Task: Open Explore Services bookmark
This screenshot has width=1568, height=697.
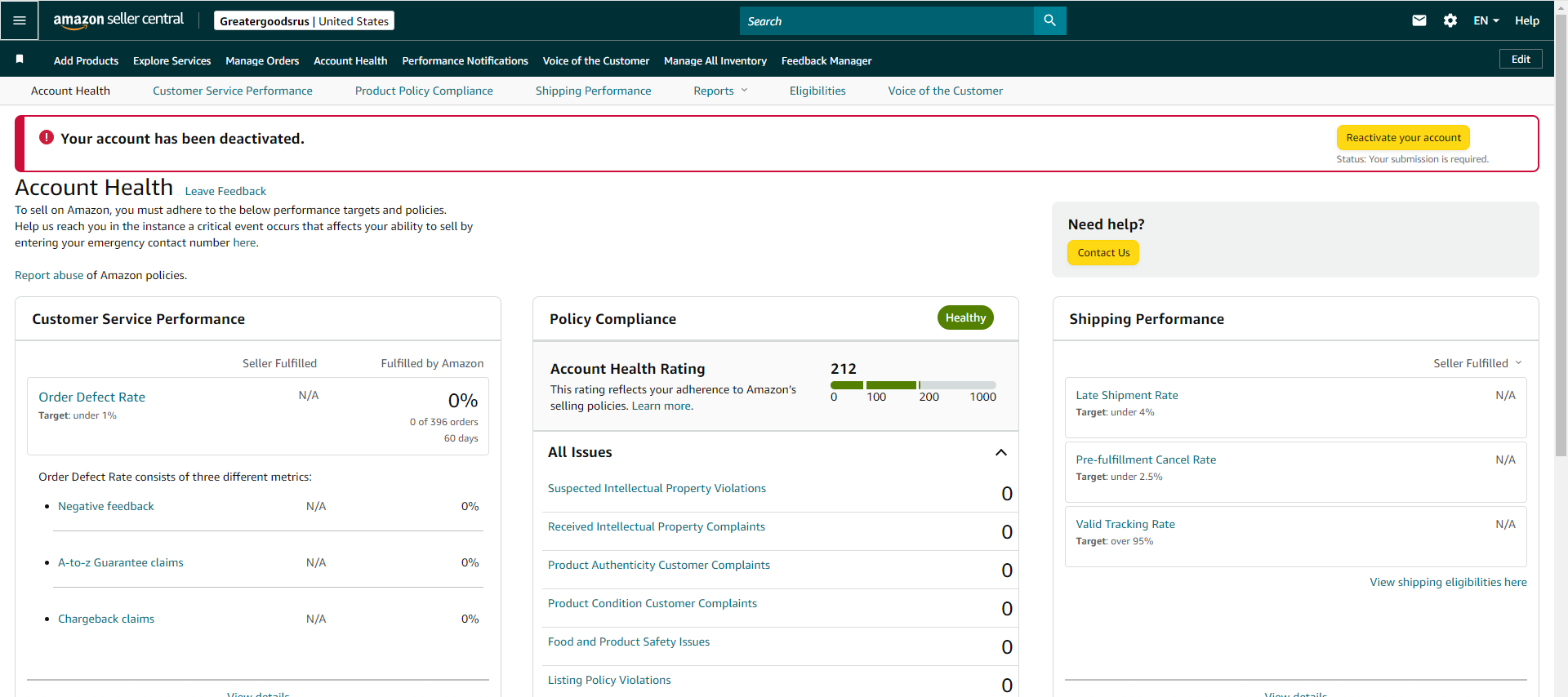Action: point(172,60)
